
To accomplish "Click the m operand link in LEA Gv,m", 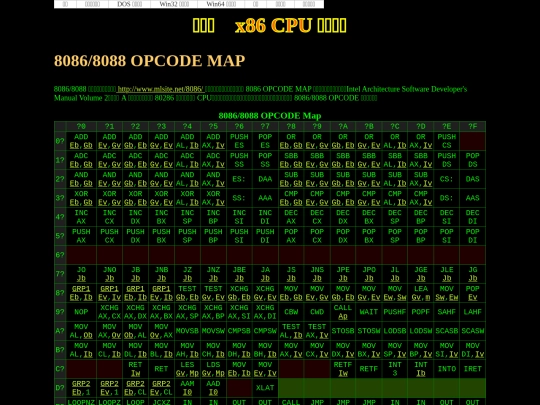I will 427,297.
